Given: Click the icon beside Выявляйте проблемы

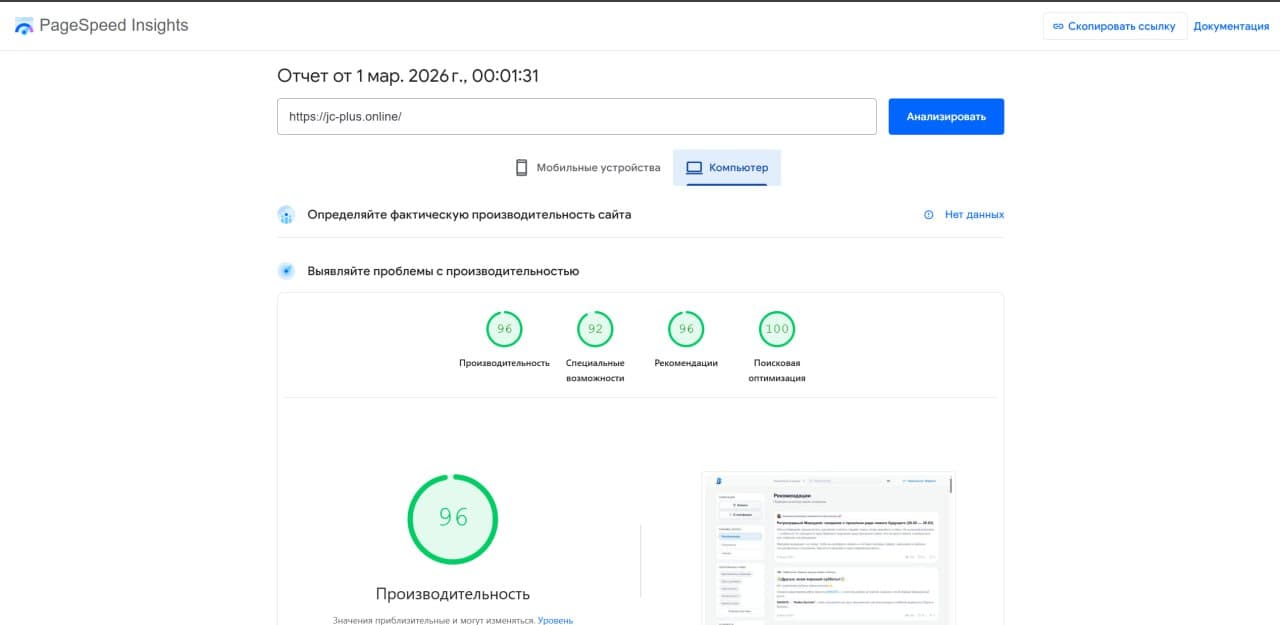Looking at the screenshot, I should [x=286, y=271].
